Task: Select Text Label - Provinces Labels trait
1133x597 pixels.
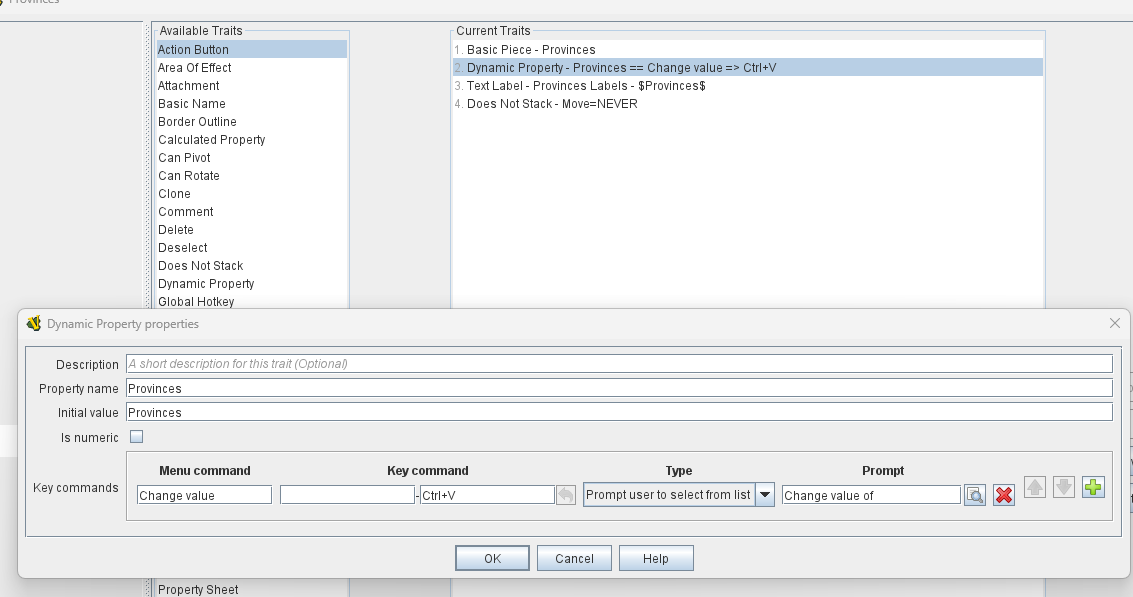Action: (586, 86)
